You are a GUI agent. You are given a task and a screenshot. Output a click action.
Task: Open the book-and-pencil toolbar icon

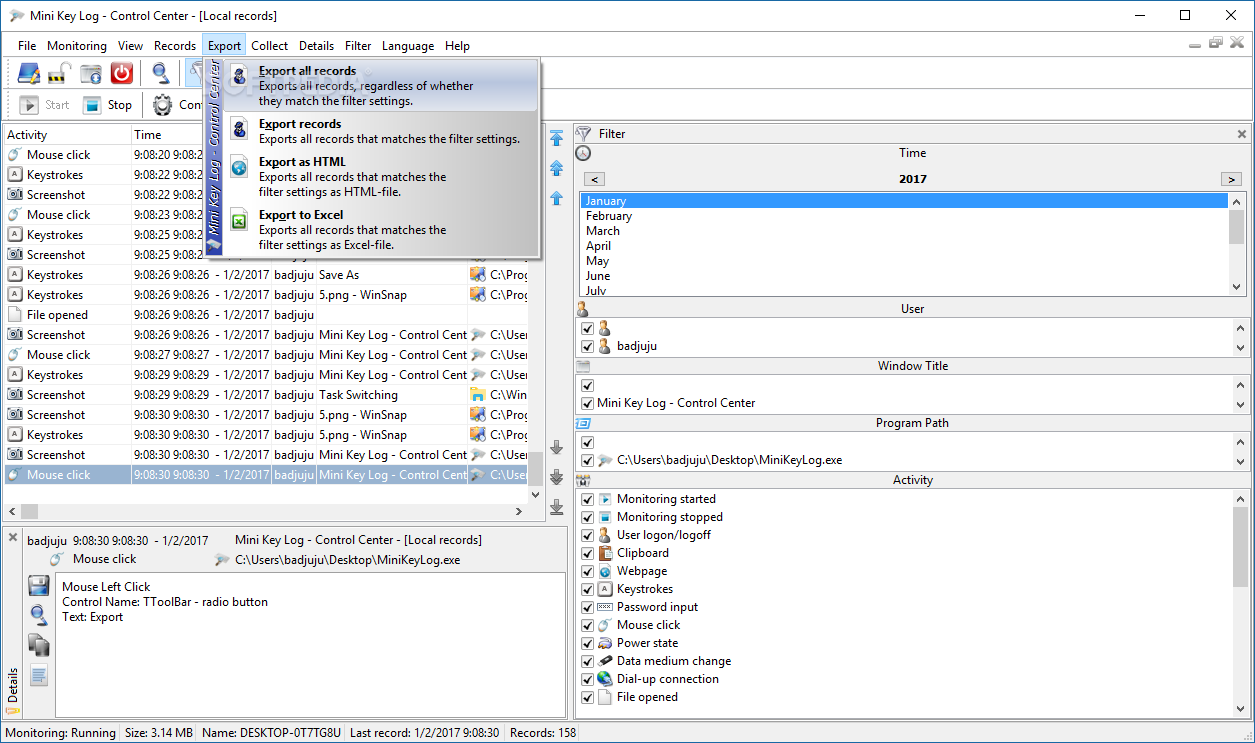pyautogui.click(x=28, y=73)
